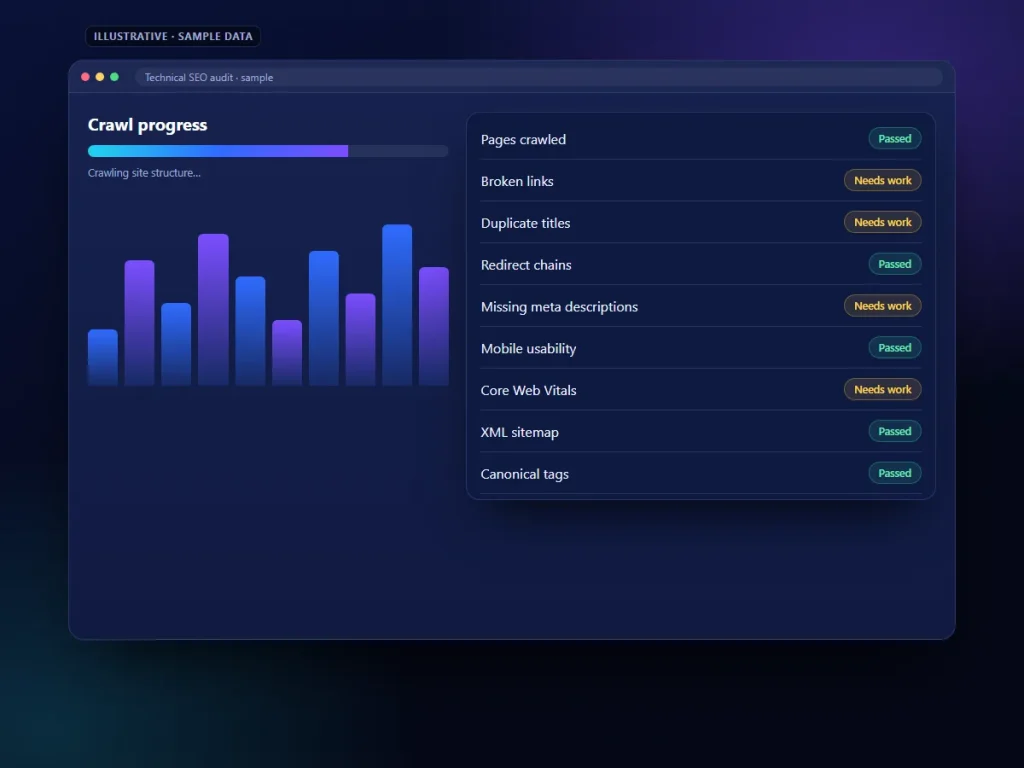Click Needs work badge for Duplicate titles
This screenshot has width=1024, height=768.
tap(882, 222)
